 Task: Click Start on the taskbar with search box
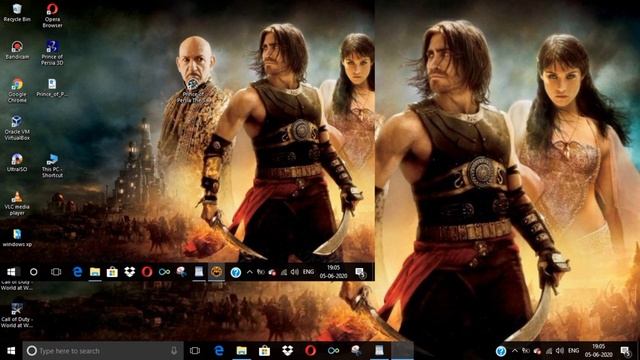pos(11,351)
